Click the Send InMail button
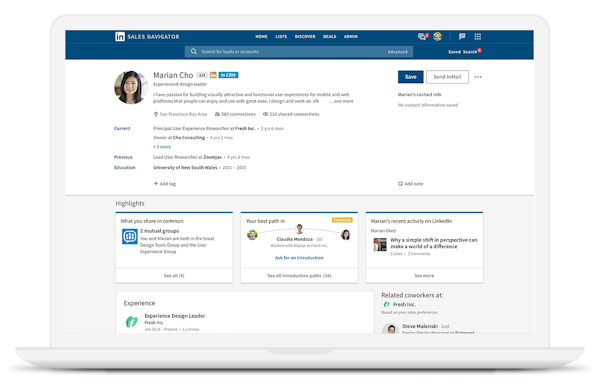Viewport: 600px width, 391px height. point(447,77)
